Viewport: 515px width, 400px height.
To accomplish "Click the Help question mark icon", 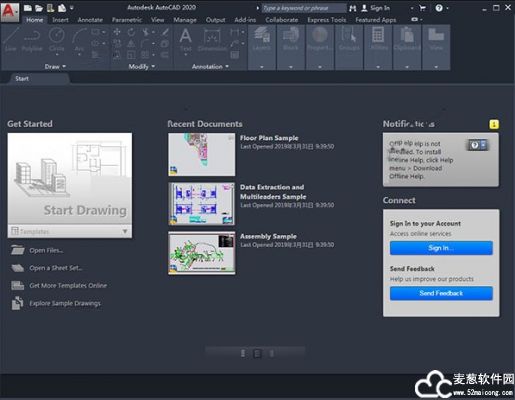I will pos(439,8).
